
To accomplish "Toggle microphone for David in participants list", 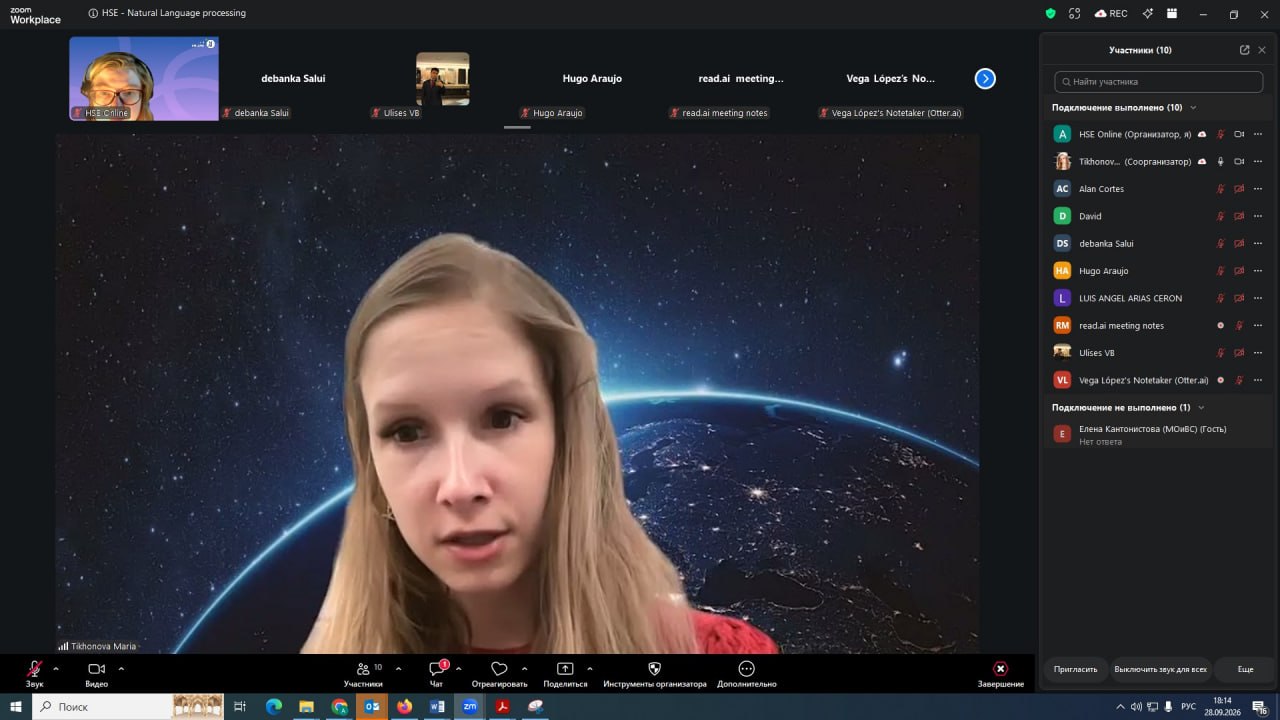I will point(1220,216).
